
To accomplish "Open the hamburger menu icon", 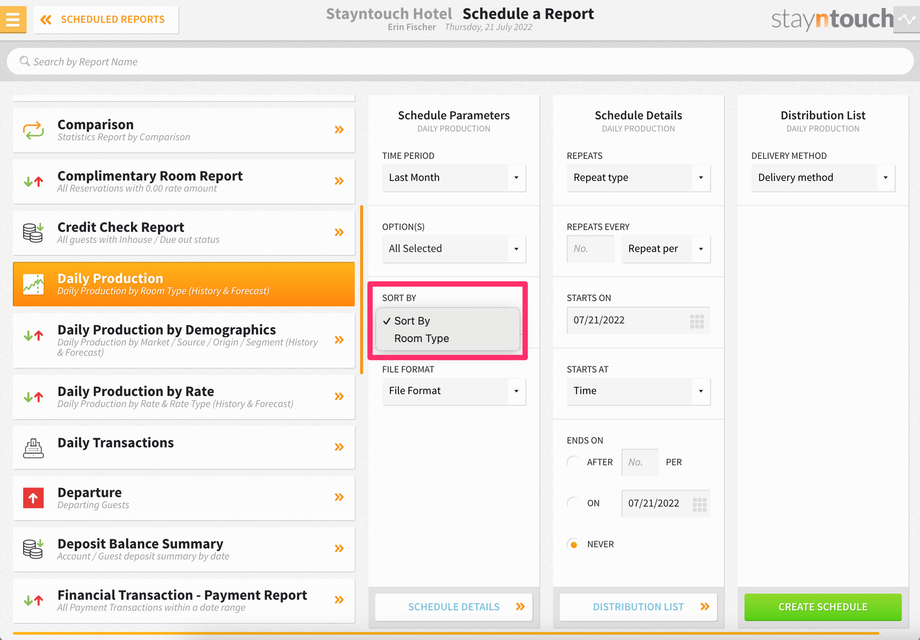I will (x=13, y=19).
